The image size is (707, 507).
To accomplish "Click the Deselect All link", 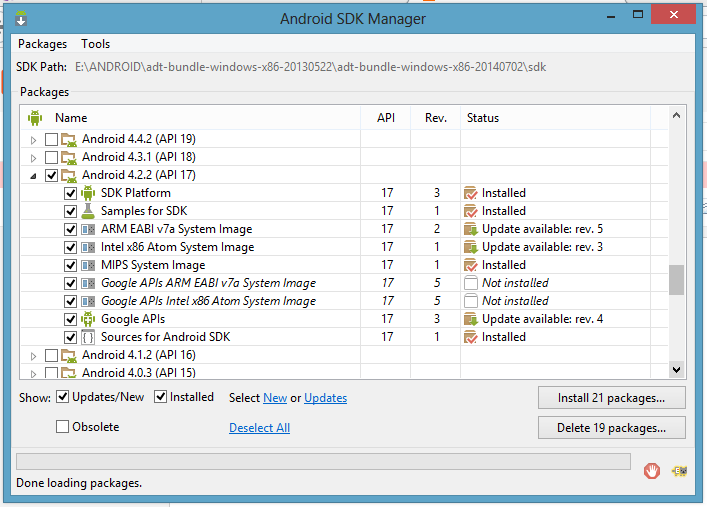I will 259,428.
